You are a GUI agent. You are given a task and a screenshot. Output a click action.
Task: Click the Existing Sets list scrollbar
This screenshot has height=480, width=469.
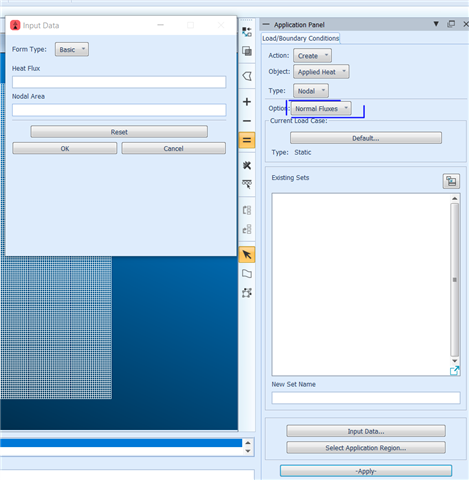pyautogui.click(x=455, y=279)
